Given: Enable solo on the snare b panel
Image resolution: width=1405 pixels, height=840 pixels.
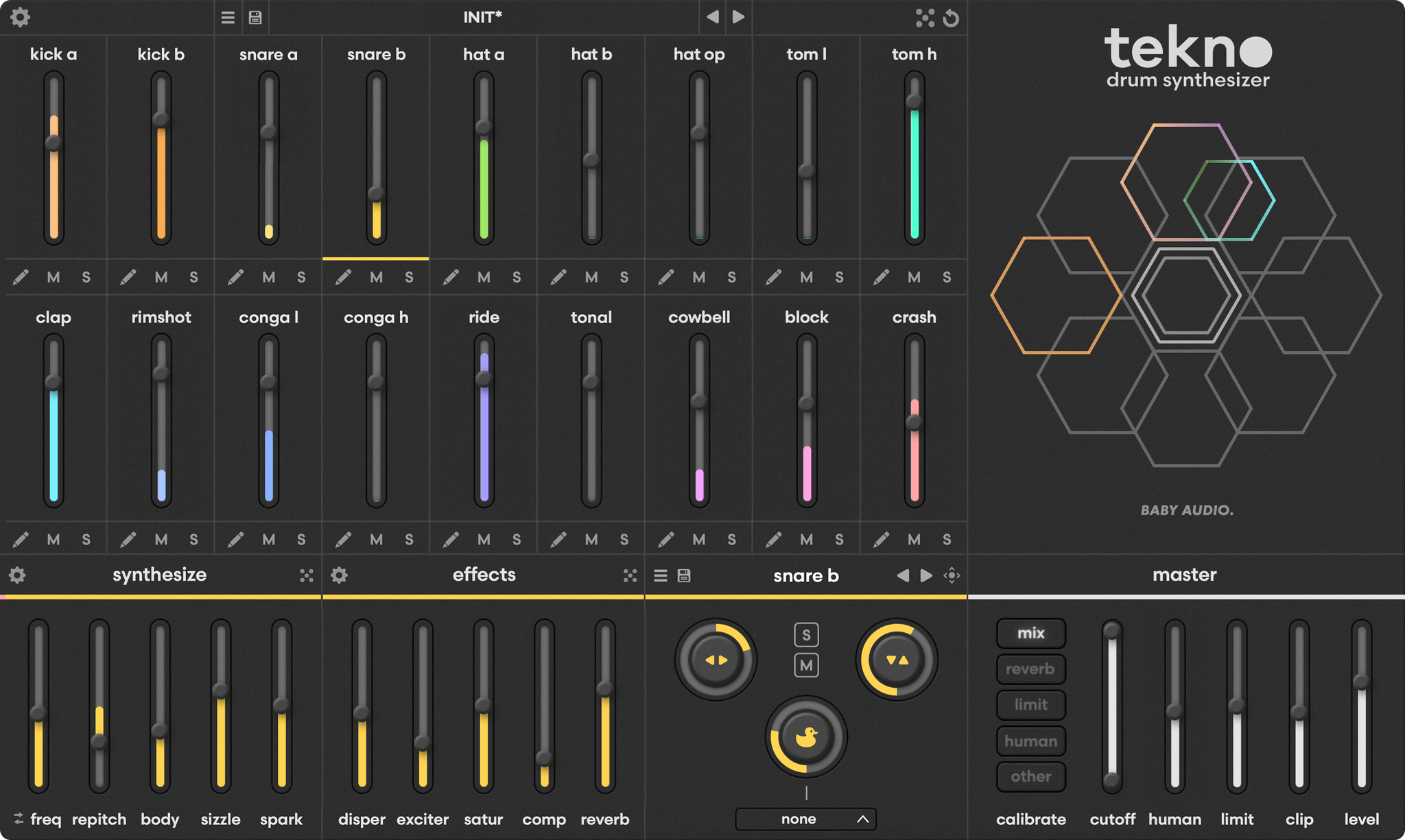Looking at the screenshot, I should [806, 634].
